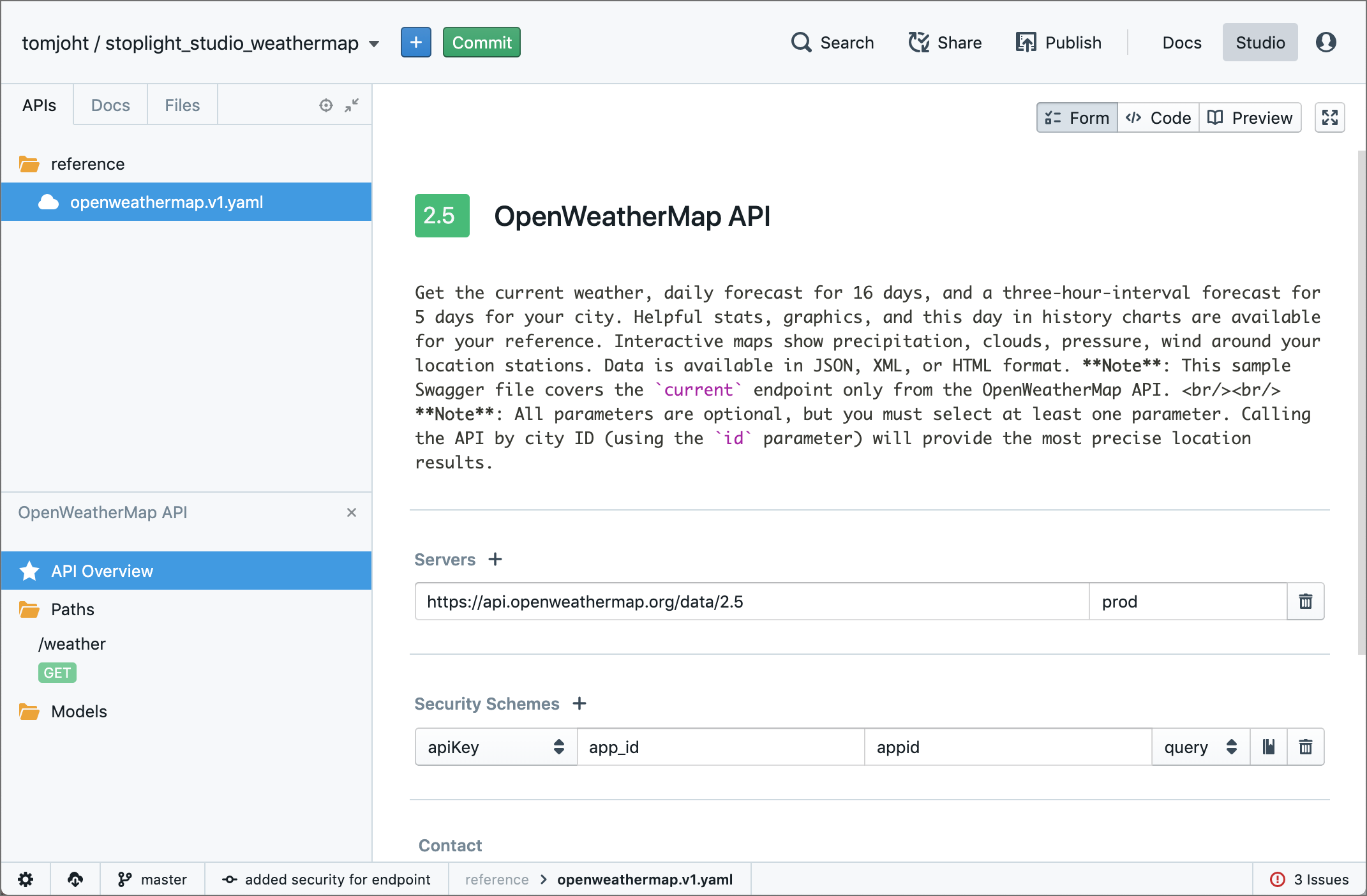Click the Share button
The height and width of the screenshot is (896, 1367).
pos(945,42)
